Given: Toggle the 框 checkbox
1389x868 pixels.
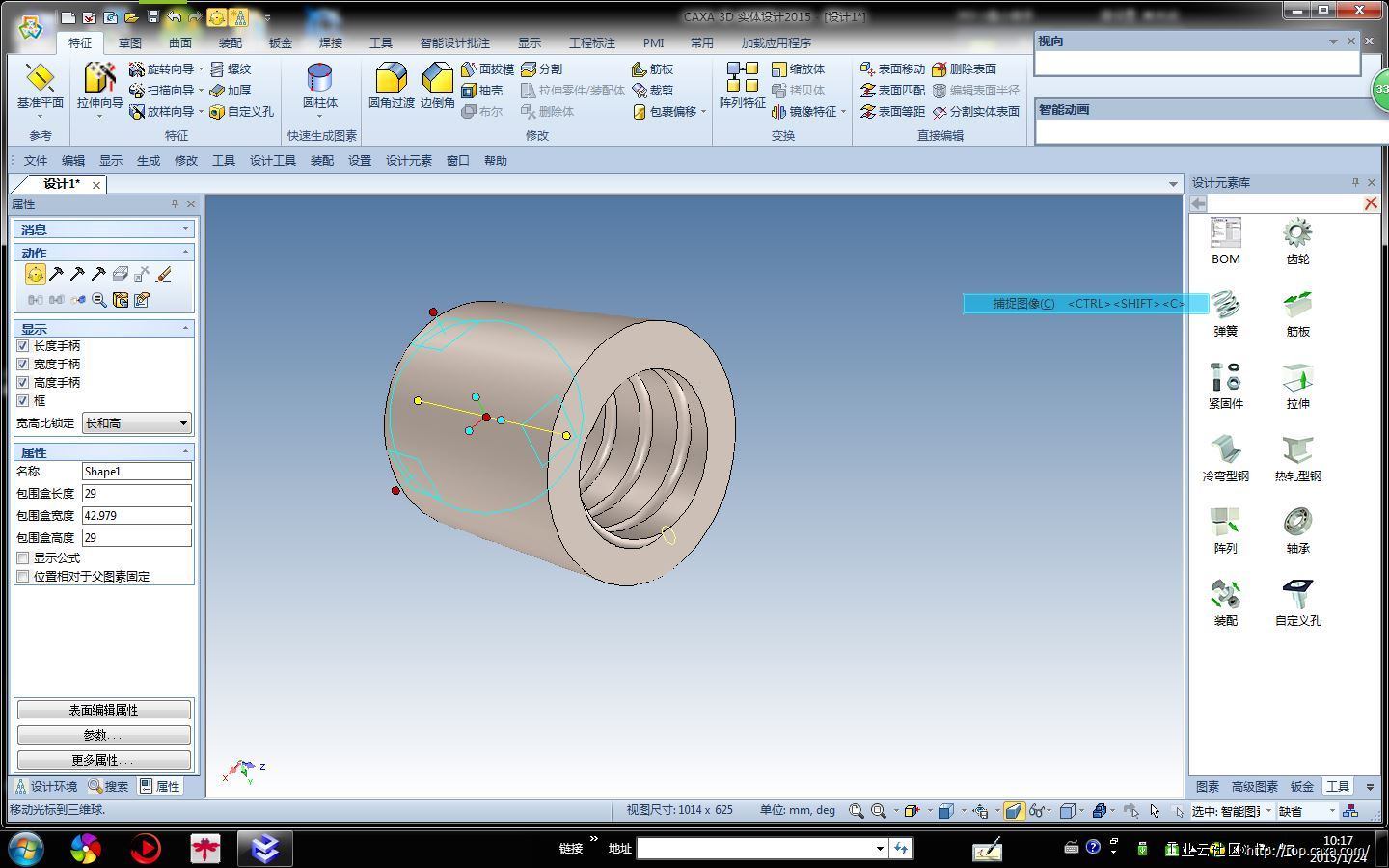Looking at the screenshot, I should tap(23, 401).
